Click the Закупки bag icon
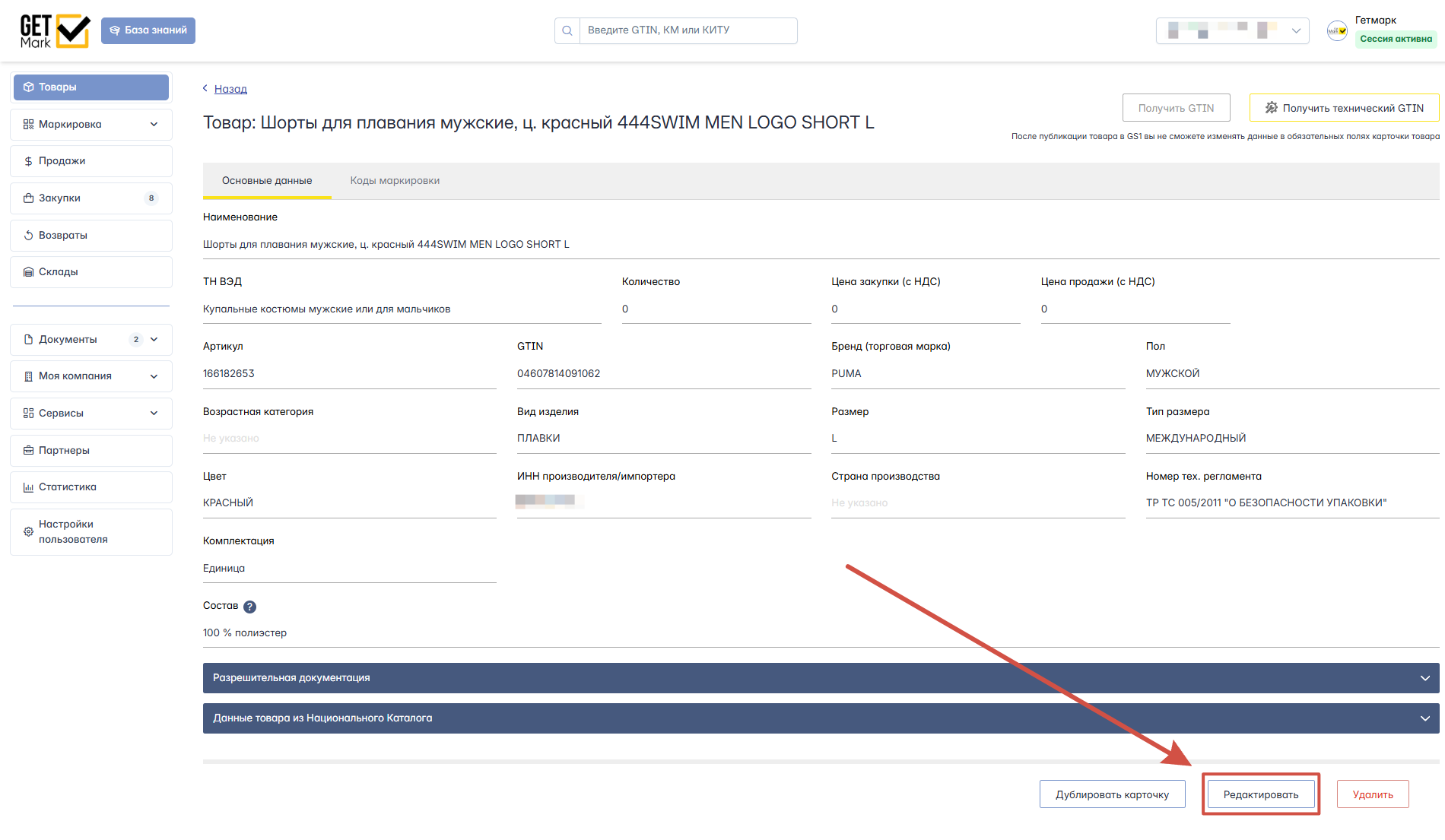Viewport: 1445px width, 840px height. pos(28,198)
